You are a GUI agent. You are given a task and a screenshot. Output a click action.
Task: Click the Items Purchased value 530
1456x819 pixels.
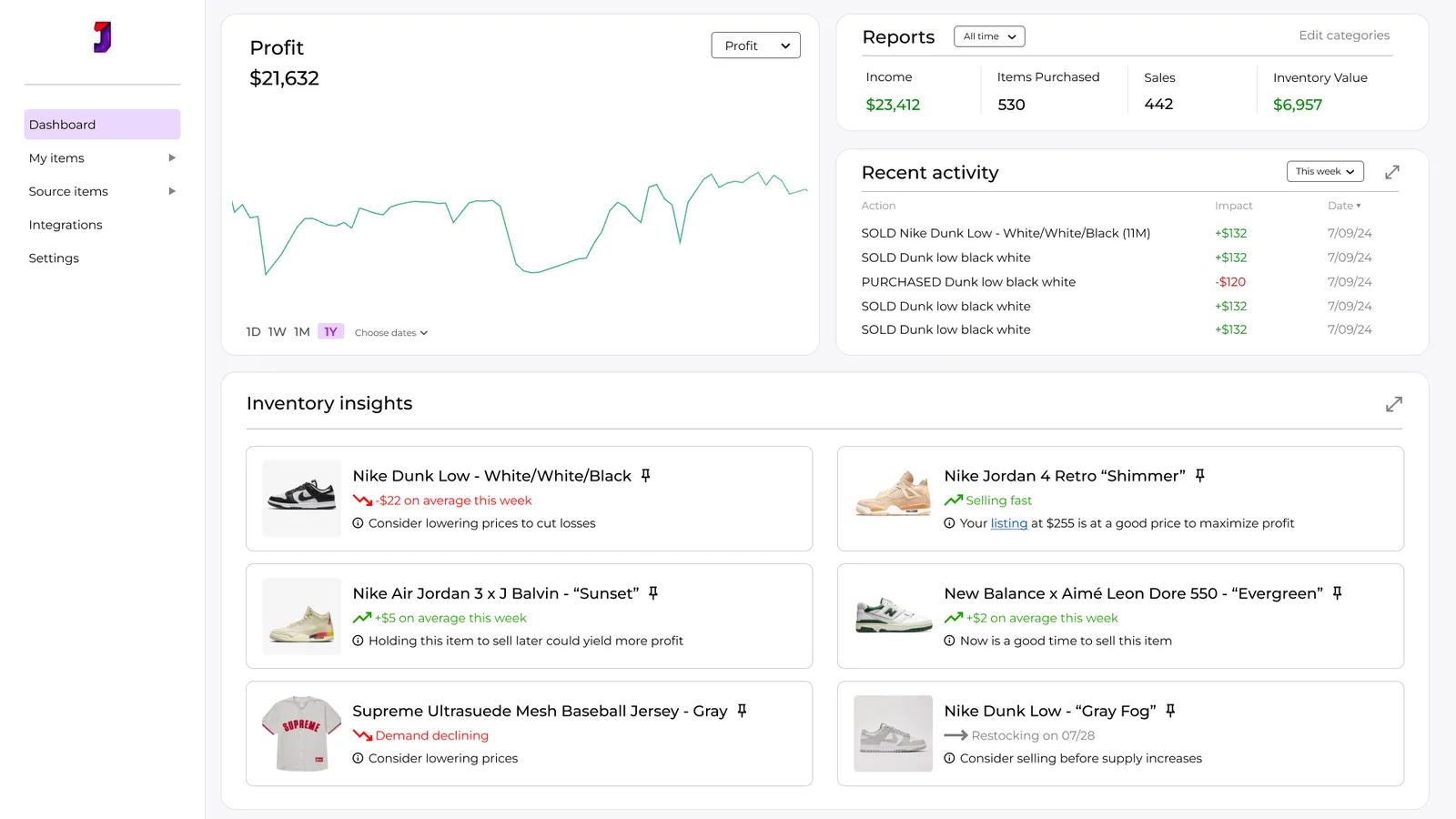pyautogui.click(x=1011, y=105)
